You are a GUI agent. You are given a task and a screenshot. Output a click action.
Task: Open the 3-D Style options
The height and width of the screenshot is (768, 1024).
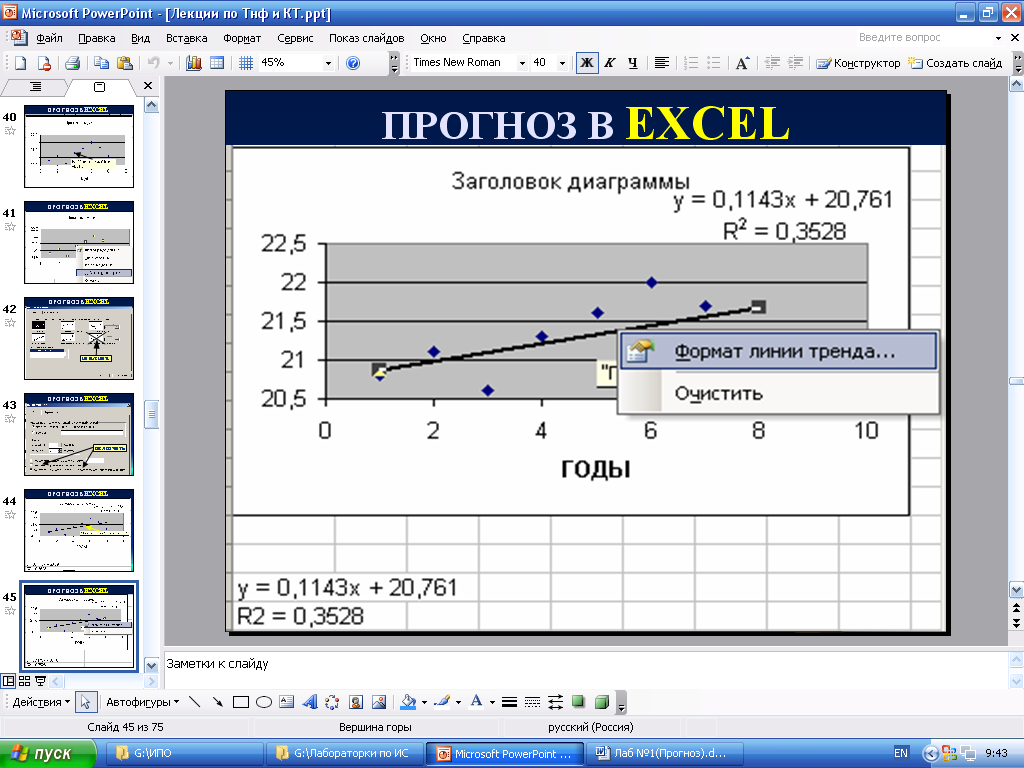click(601, 702)
